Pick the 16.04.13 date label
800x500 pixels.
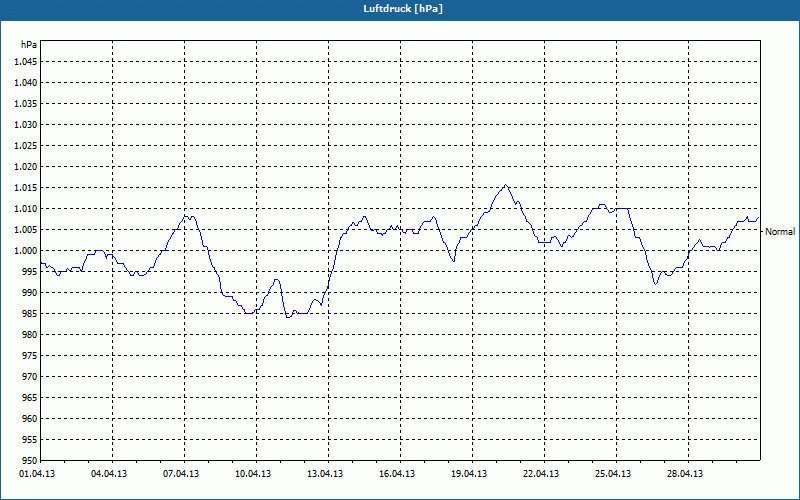click(397, 474)
